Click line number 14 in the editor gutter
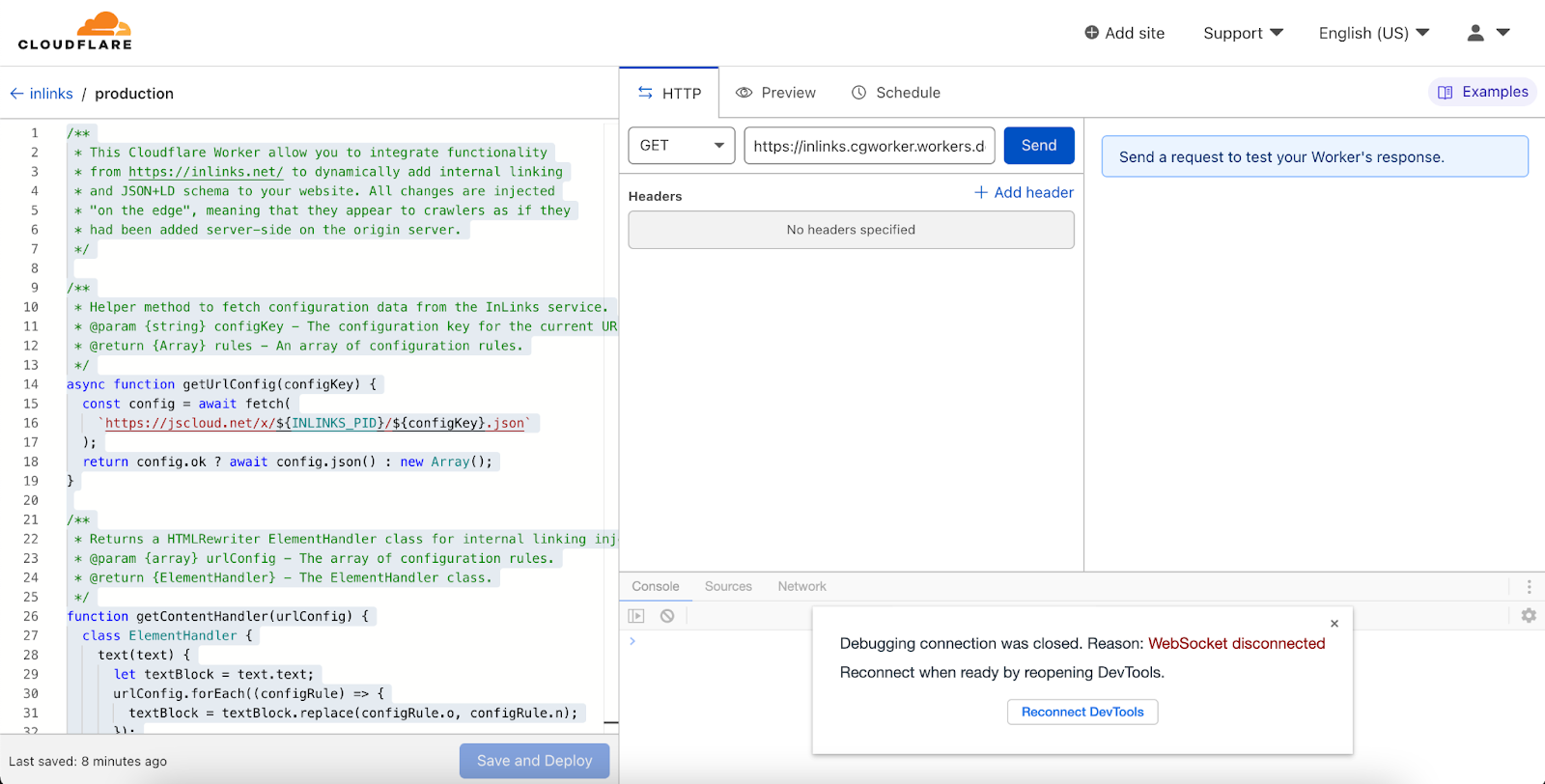1545x784 pixels. click(31, 384)
